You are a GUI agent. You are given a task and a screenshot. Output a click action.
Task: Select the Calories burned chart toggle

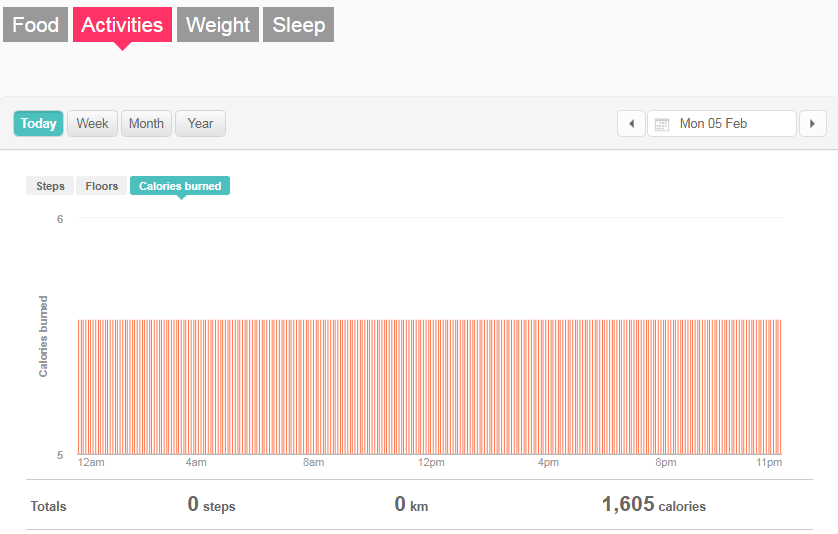click(x=180, y=186)
